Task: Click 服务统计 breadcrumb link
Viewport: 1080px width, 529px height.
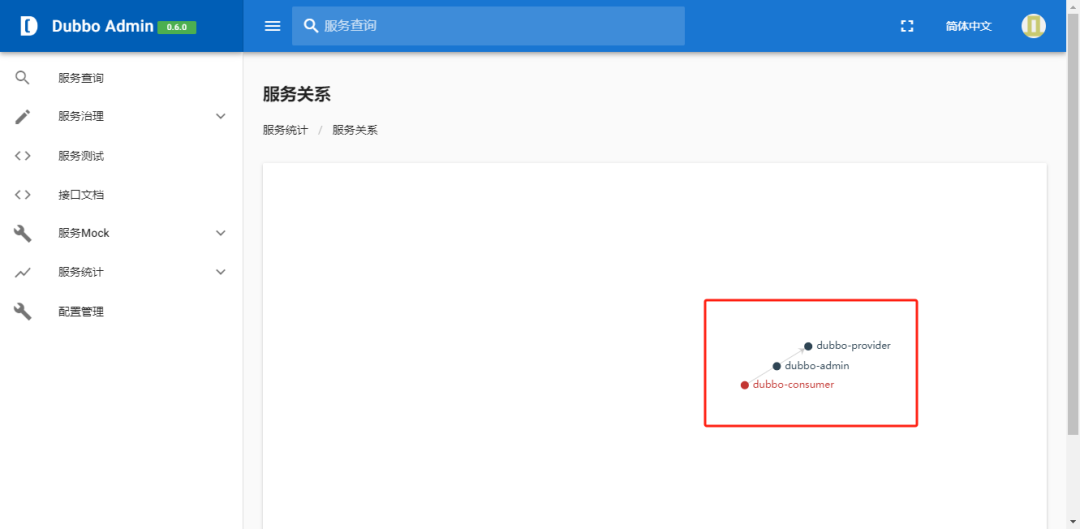Action: point(285,129)
